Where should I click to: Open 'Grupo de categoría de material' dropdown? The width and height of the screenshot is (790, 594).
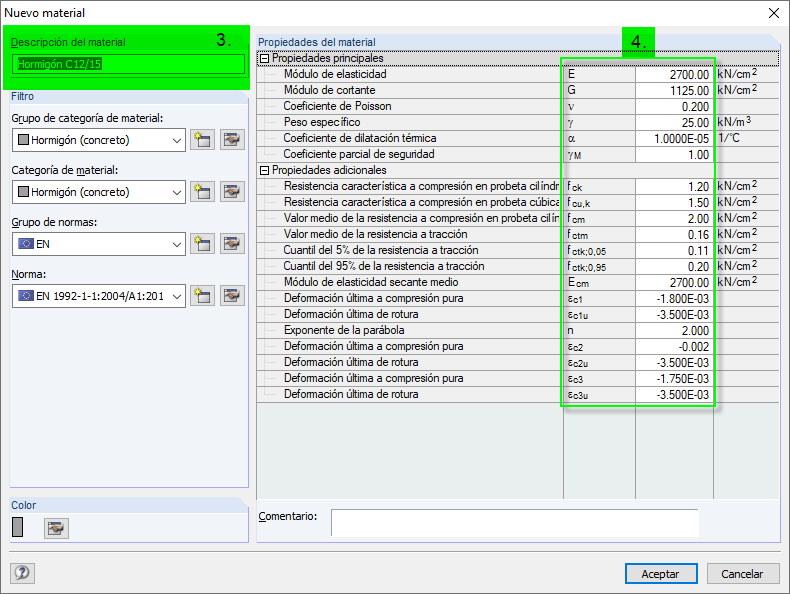[99, 140]
